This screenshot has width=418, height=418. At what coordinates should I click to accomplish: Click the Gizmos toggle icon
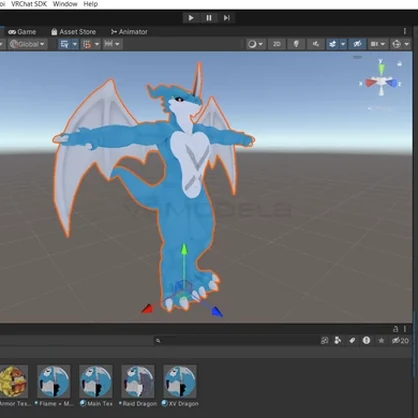(x=396, y=44)
